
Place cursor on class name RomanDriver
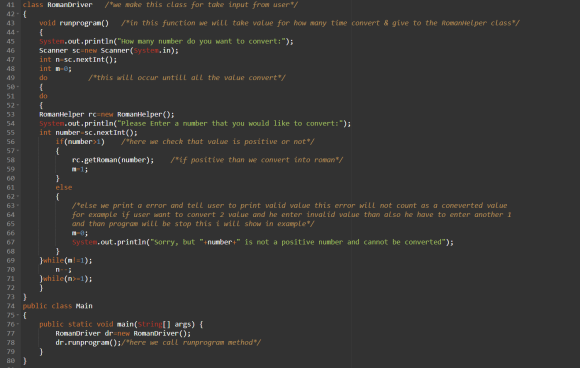tap(70, 5)
